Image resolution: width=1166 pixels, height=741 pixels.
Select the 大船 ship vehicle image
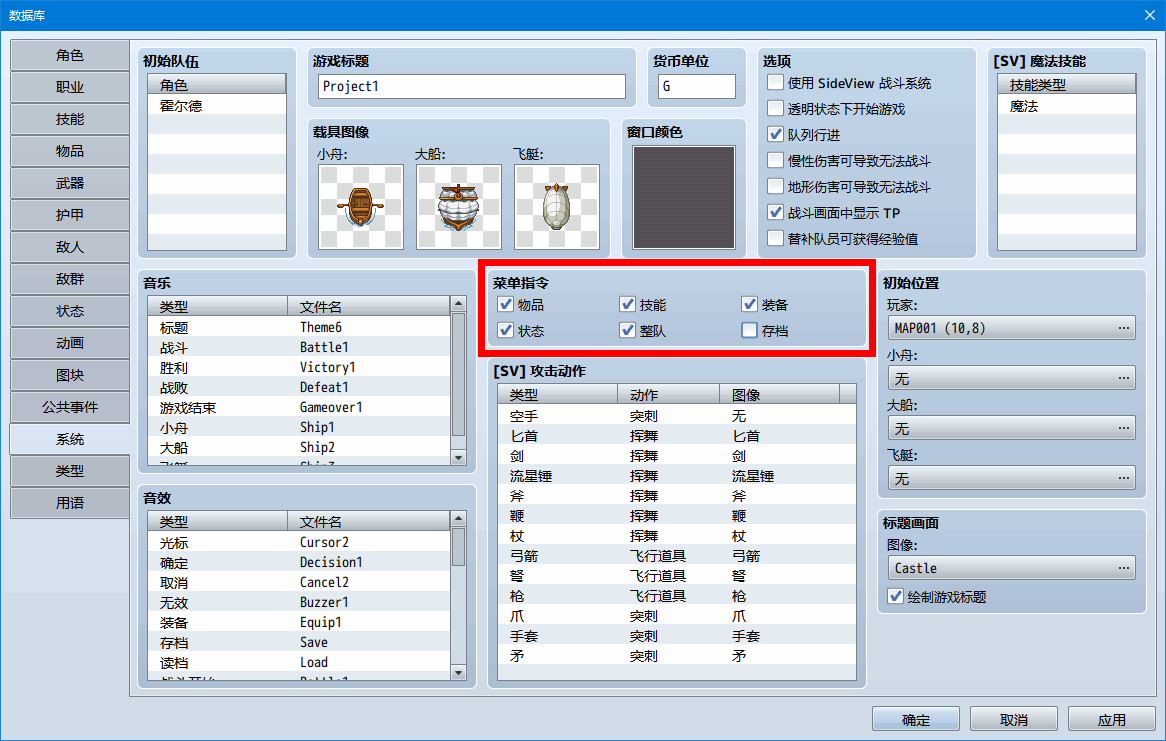[459, 207]
